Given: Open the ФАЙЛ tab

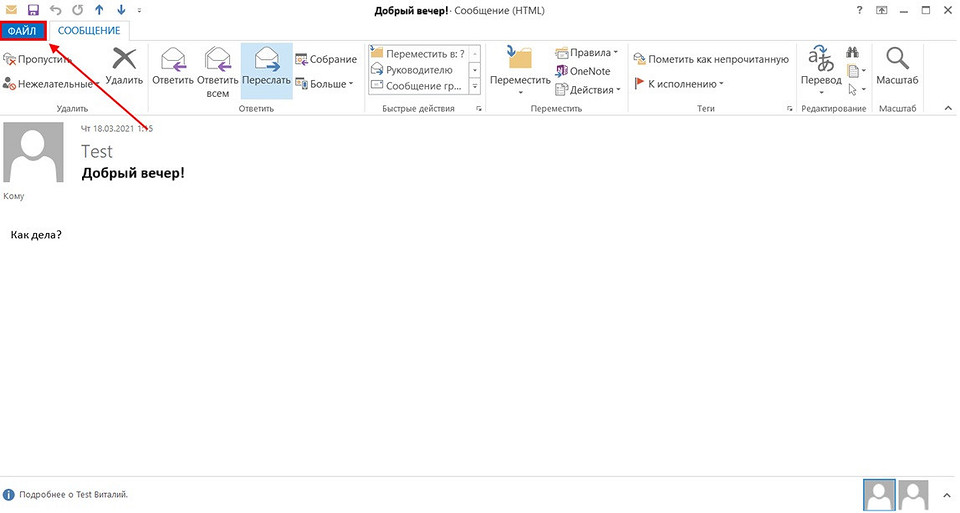Looking at the screenshot, I should click(23, 31).
